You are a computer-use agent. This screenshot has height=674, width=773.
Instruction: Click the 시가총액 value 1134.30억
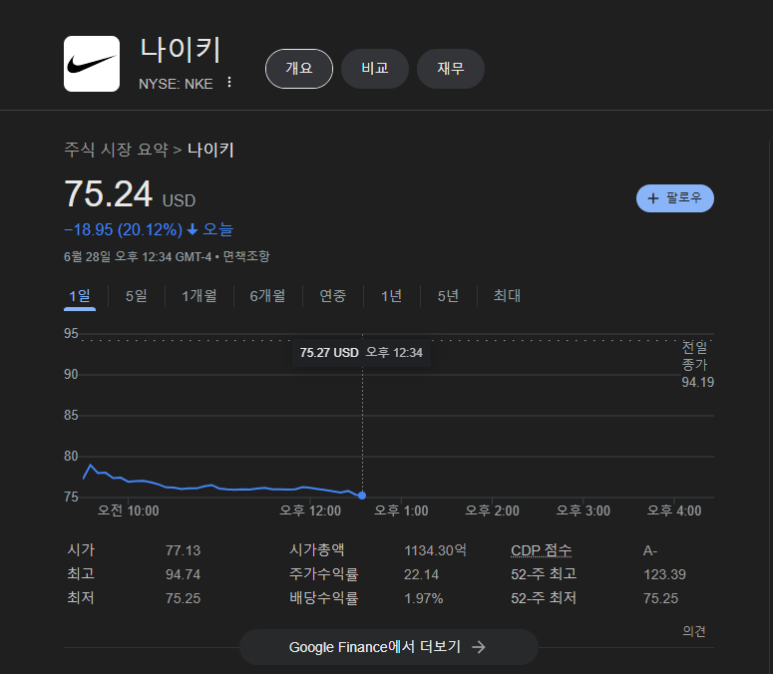tap(435, 550)
